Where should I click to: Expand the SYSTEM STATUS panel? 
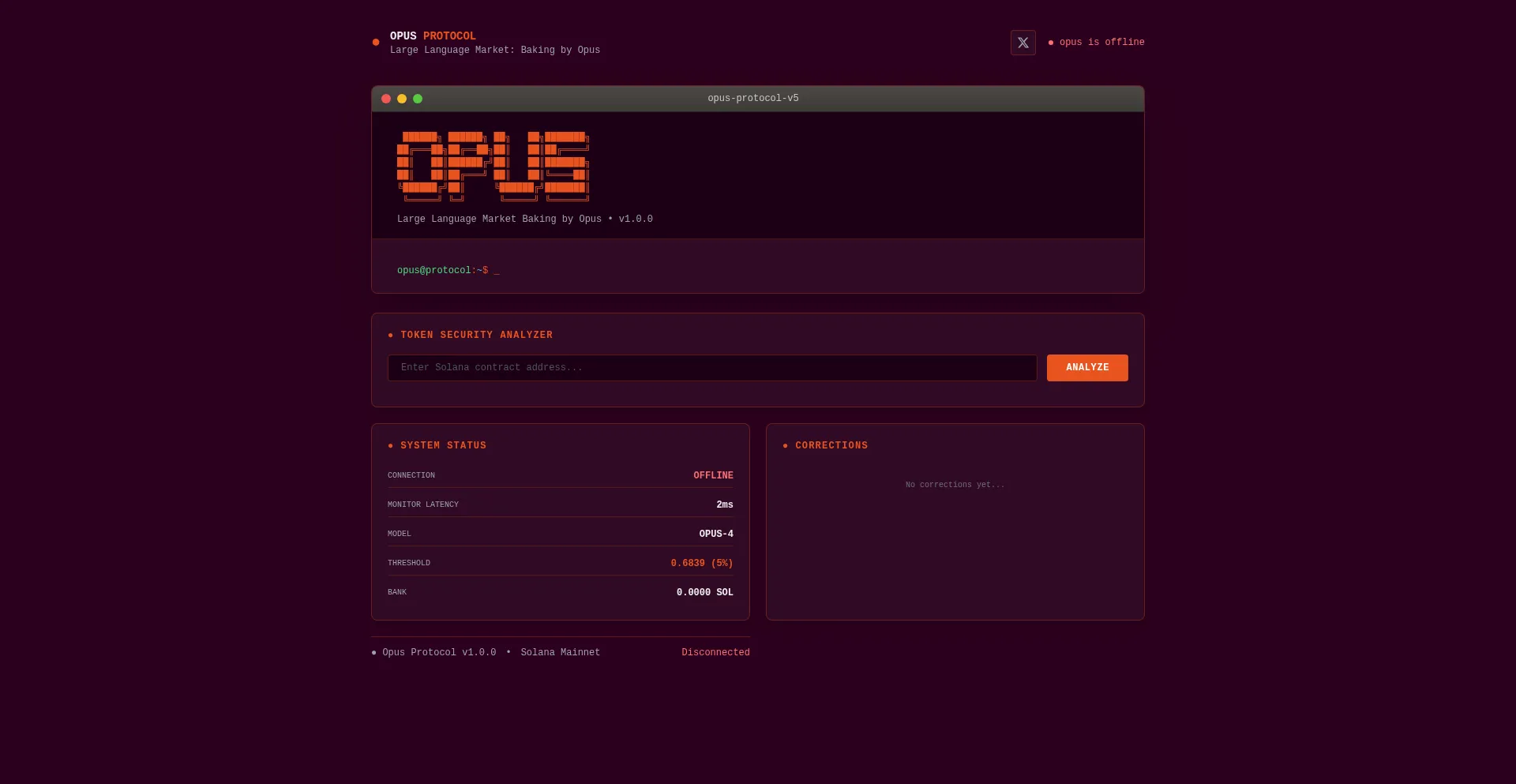(442, 445)
